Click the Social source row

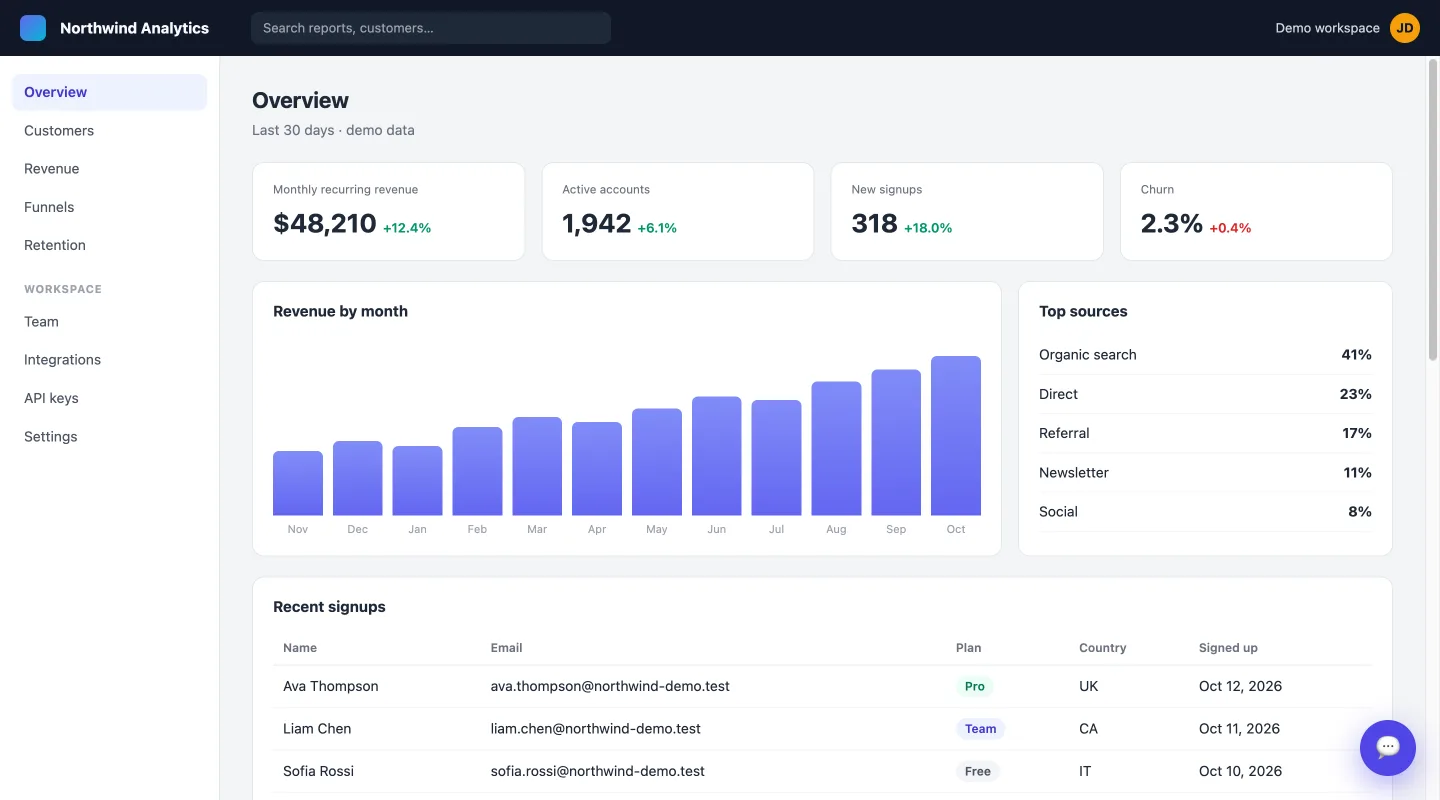[1205, 511]
